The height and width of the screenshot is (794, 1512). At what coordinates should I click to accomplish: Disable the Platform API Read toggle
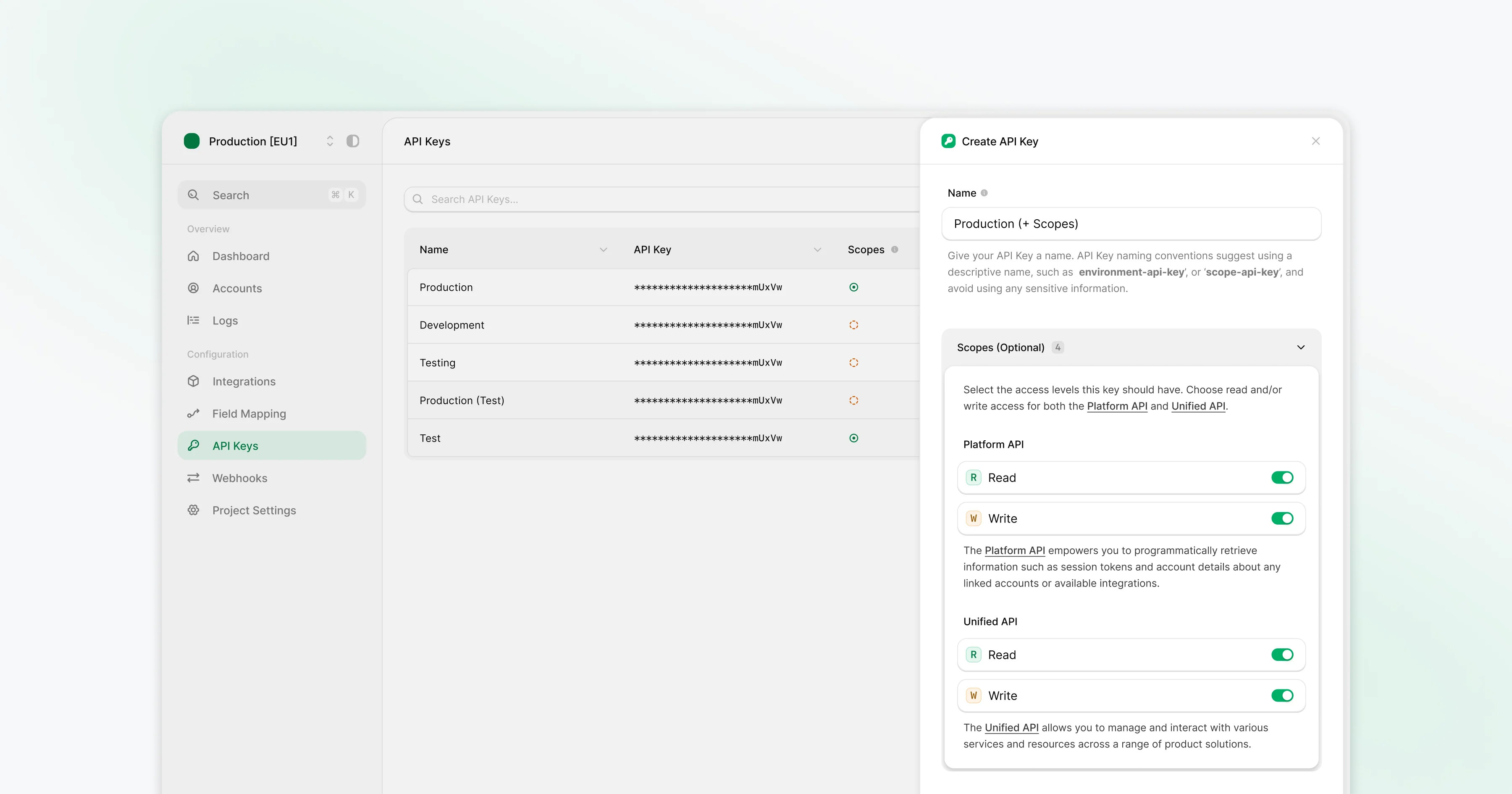coord(1282,478)
